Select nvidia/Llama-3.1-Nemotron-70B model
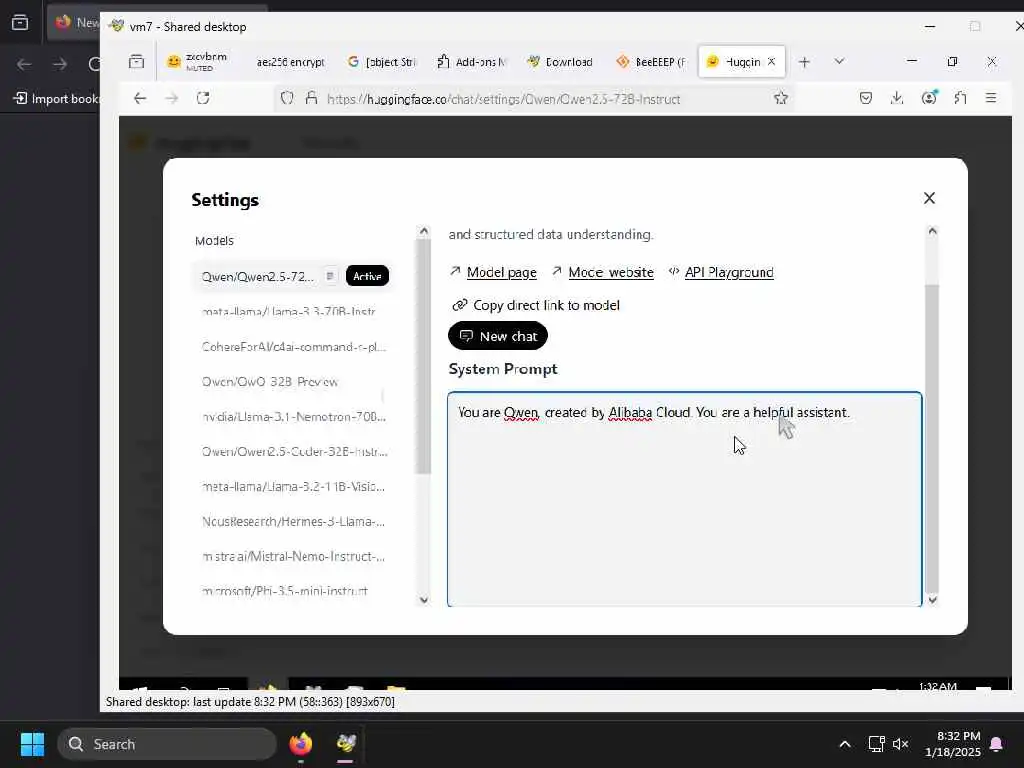1024x768 pixels. click(x=294, y=417)
